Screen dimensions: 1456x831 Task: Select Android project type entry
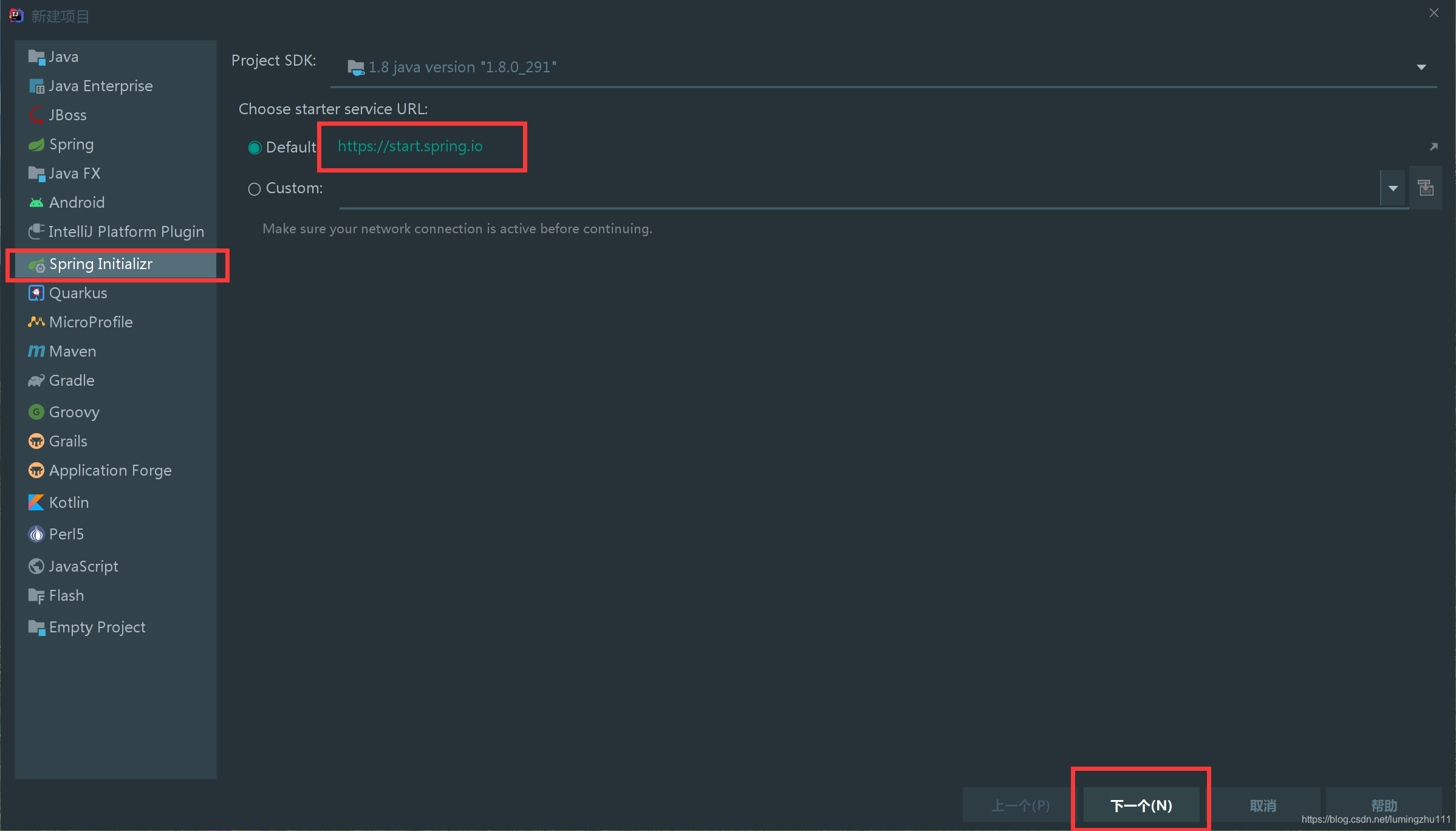76,202
